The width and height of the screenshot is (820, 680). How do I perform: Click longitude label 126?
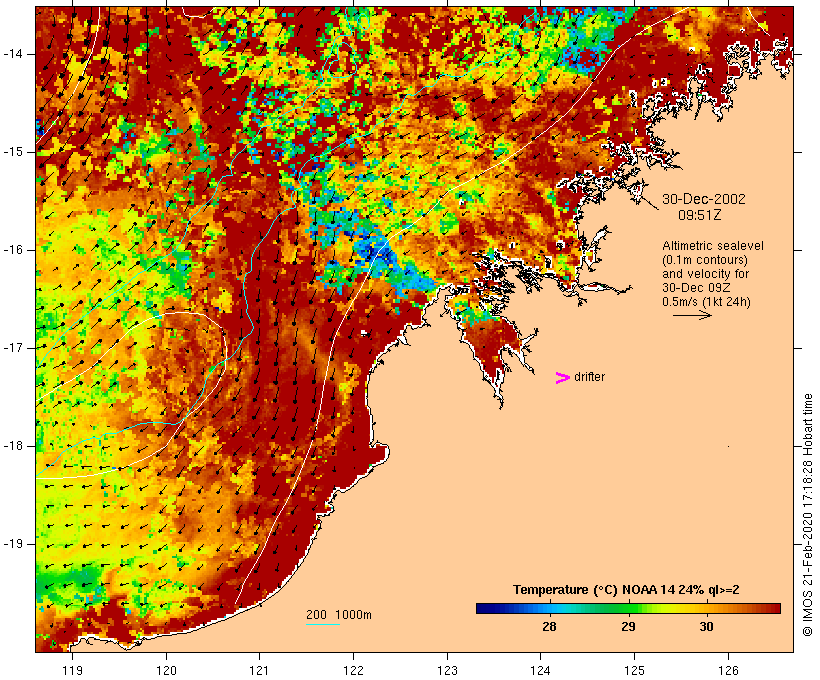728,670
